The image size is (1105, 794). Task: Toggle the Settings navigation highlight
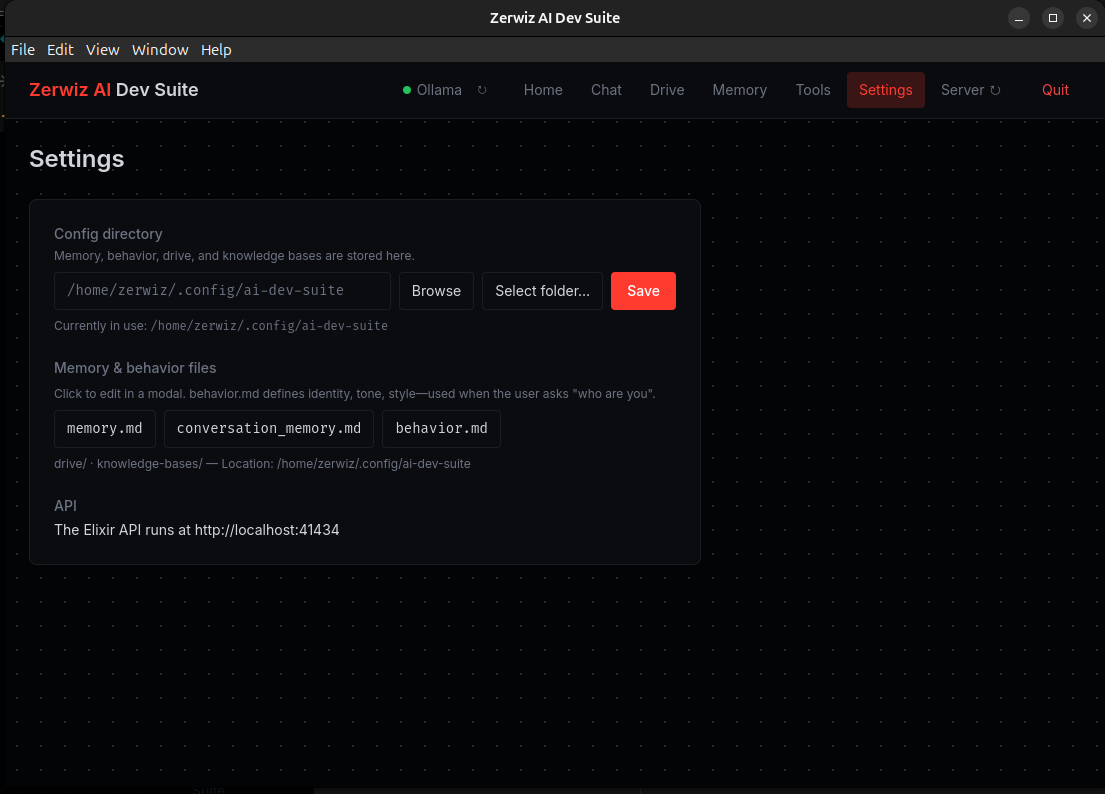click(x=885, y=90)
